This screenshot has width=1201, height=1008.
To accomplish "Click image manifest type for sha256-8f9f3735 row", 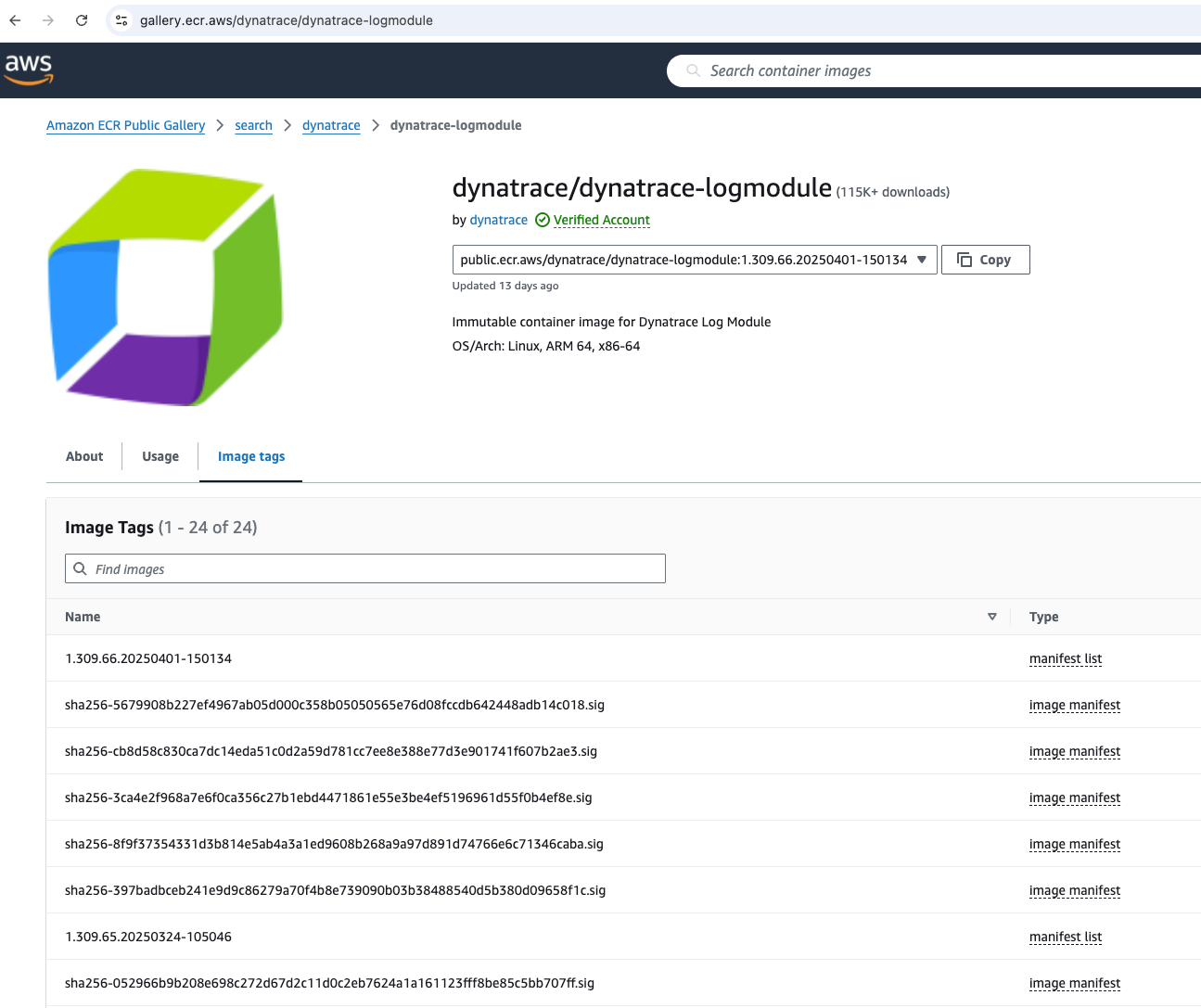I will pyautogui.click(x=1075, y=844).
